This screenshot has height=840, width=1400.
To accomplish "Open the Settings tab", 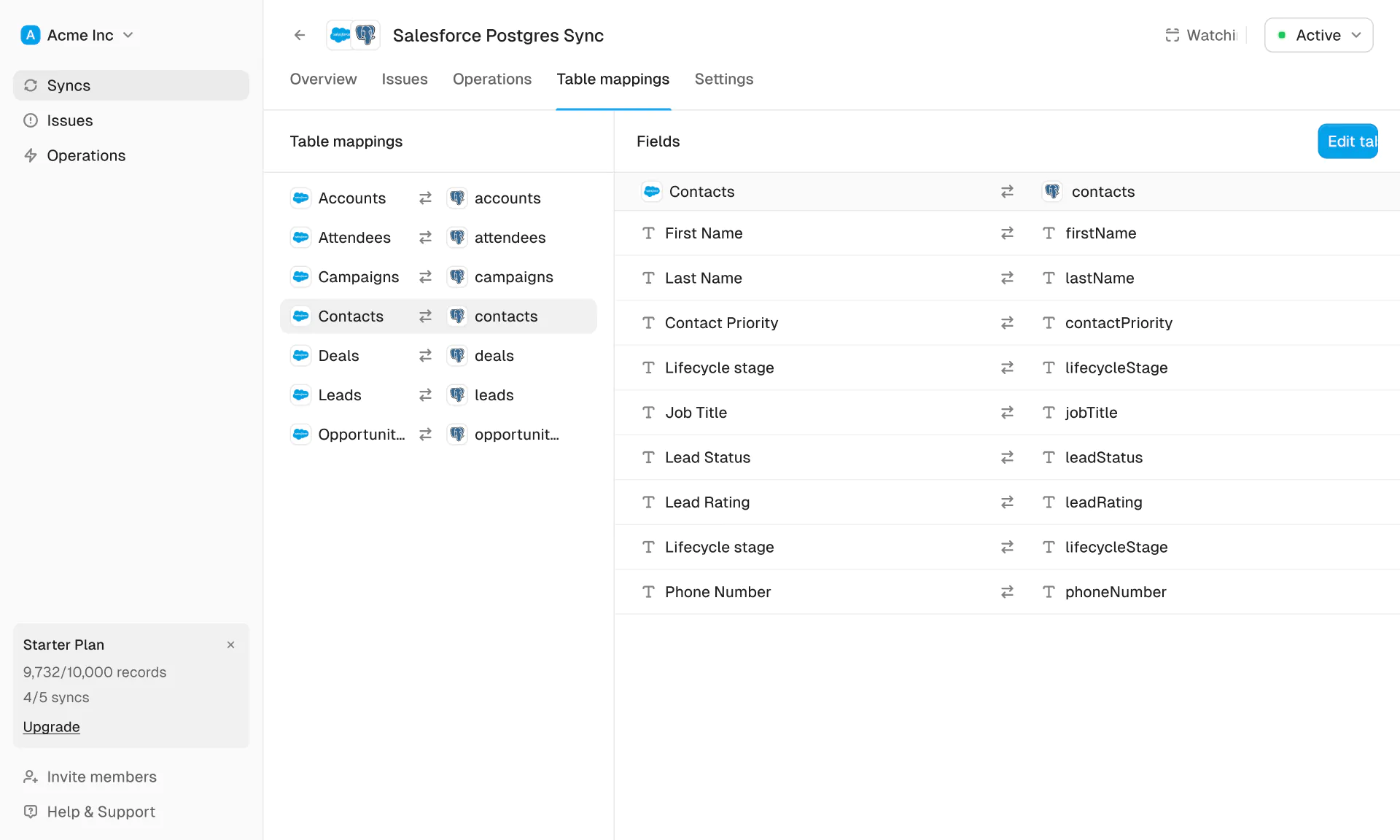I will click(x=723, y=79).
